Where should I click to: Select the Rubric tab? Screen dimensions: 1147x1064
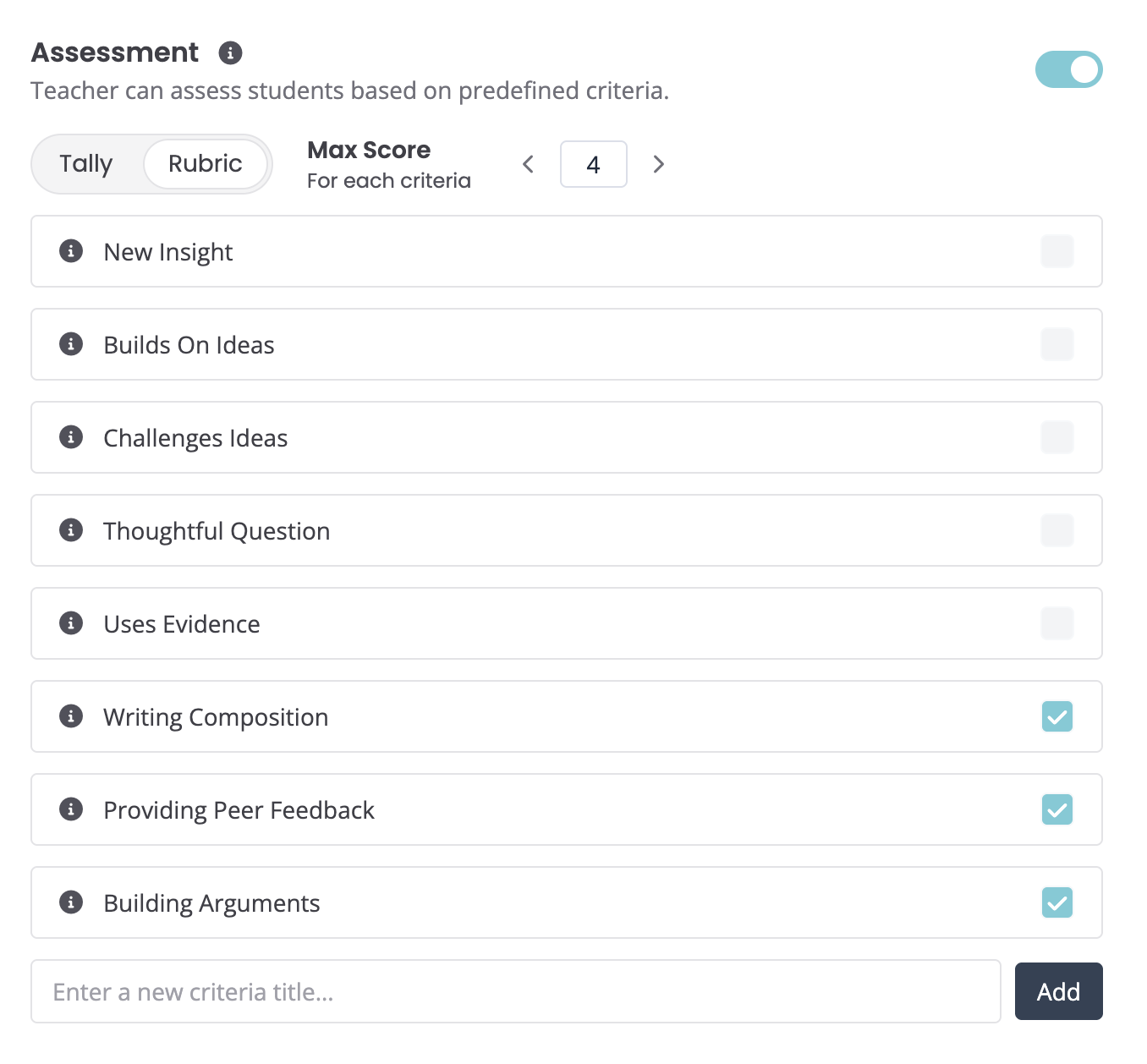206,164
